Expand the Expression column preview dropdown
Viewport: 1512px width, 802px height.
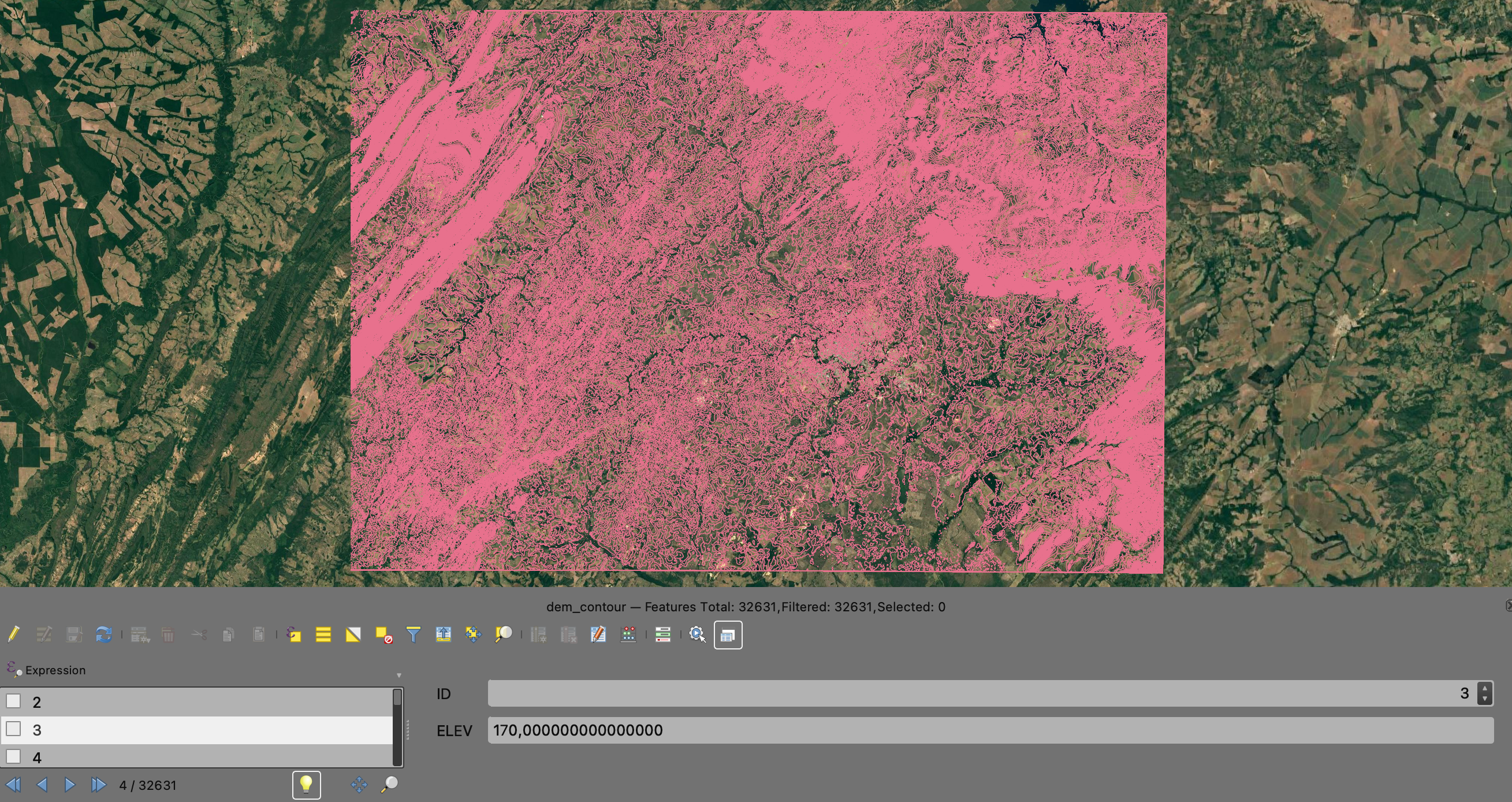pyautogui.click(x=399, y=675)
